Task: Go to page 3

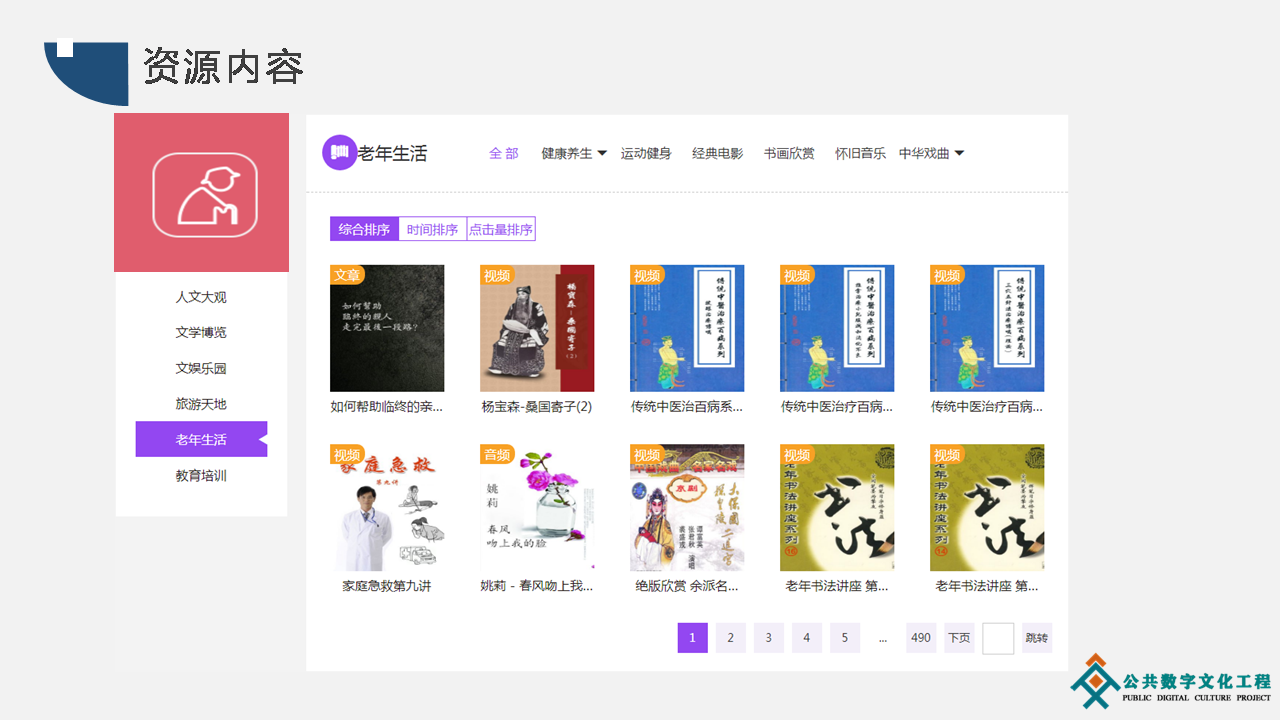Action: pyautogui.click(x=769, y=638)
